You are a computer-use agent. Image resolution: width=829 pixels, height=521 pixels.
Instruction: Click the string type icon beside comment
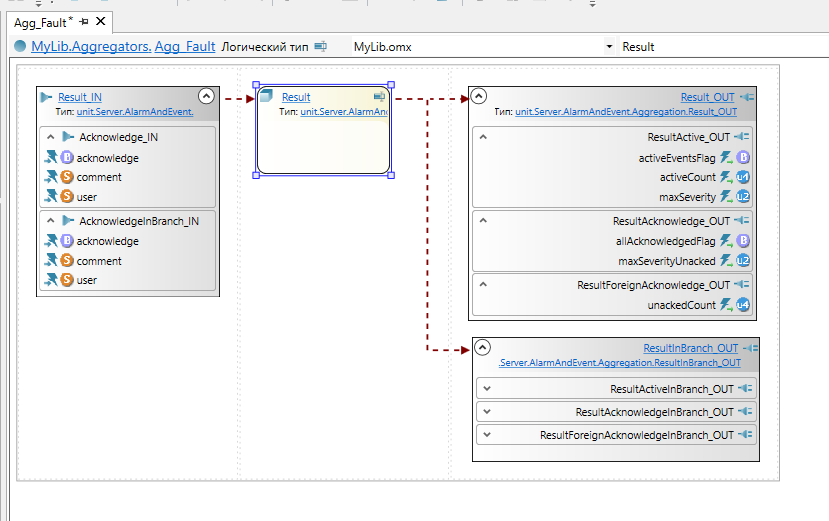coord(67,177)
